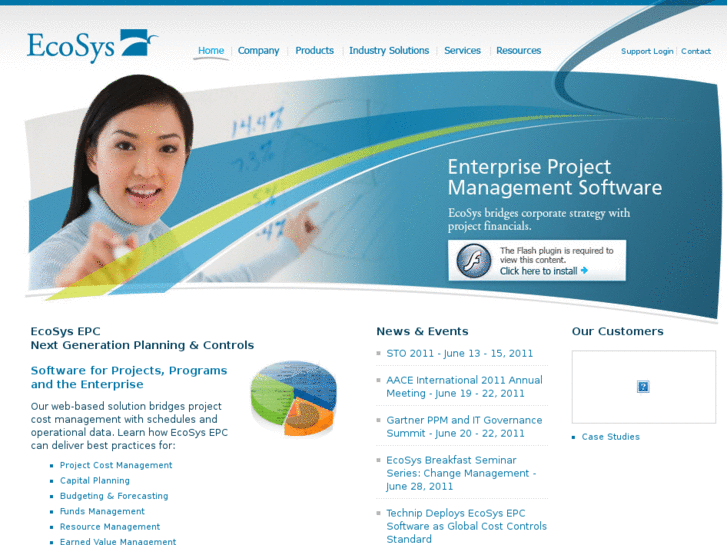Open the Services menu
The image size is (727, 545).
pos(462,51)
